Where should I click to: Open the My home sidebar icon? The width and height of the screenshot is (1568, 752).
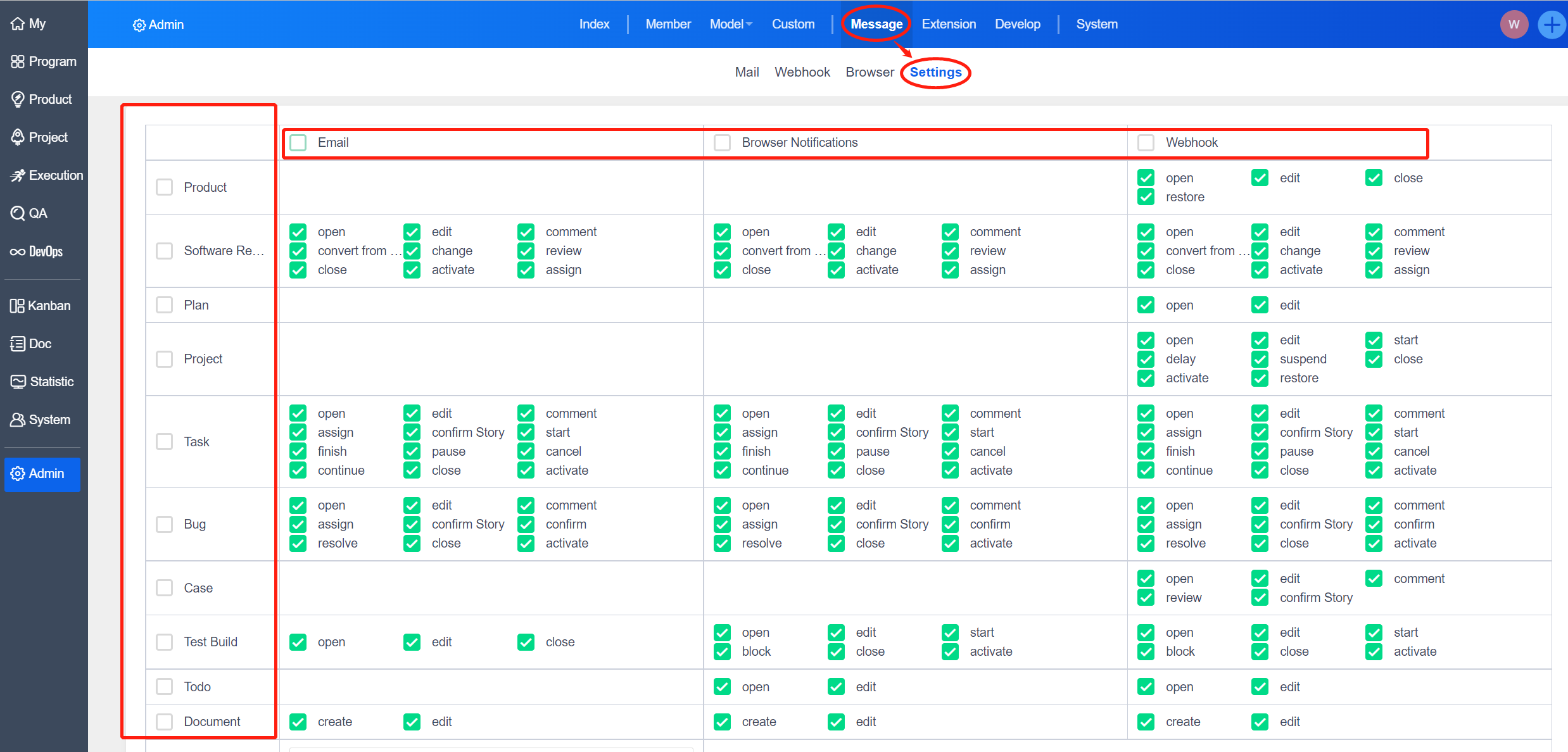tap(18, 24)
